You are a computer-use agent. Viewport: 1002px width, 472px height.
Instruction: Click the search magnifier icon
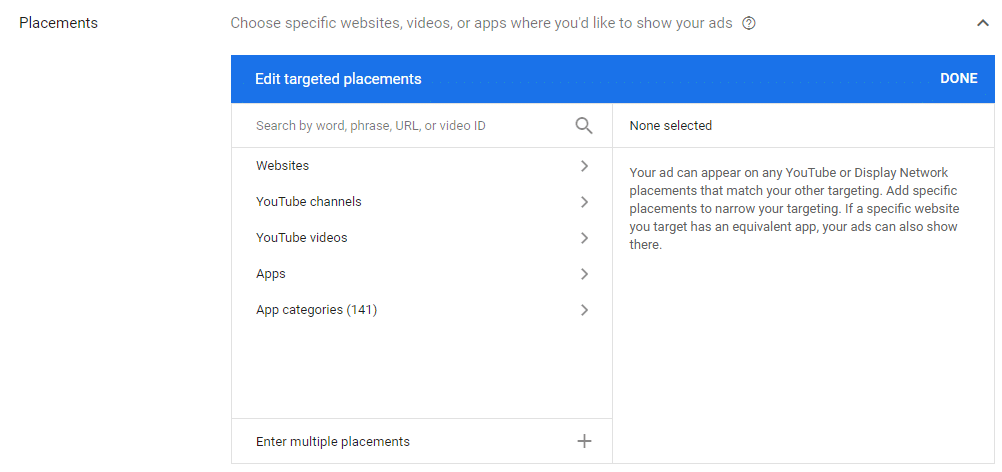(x=584, y=126)
